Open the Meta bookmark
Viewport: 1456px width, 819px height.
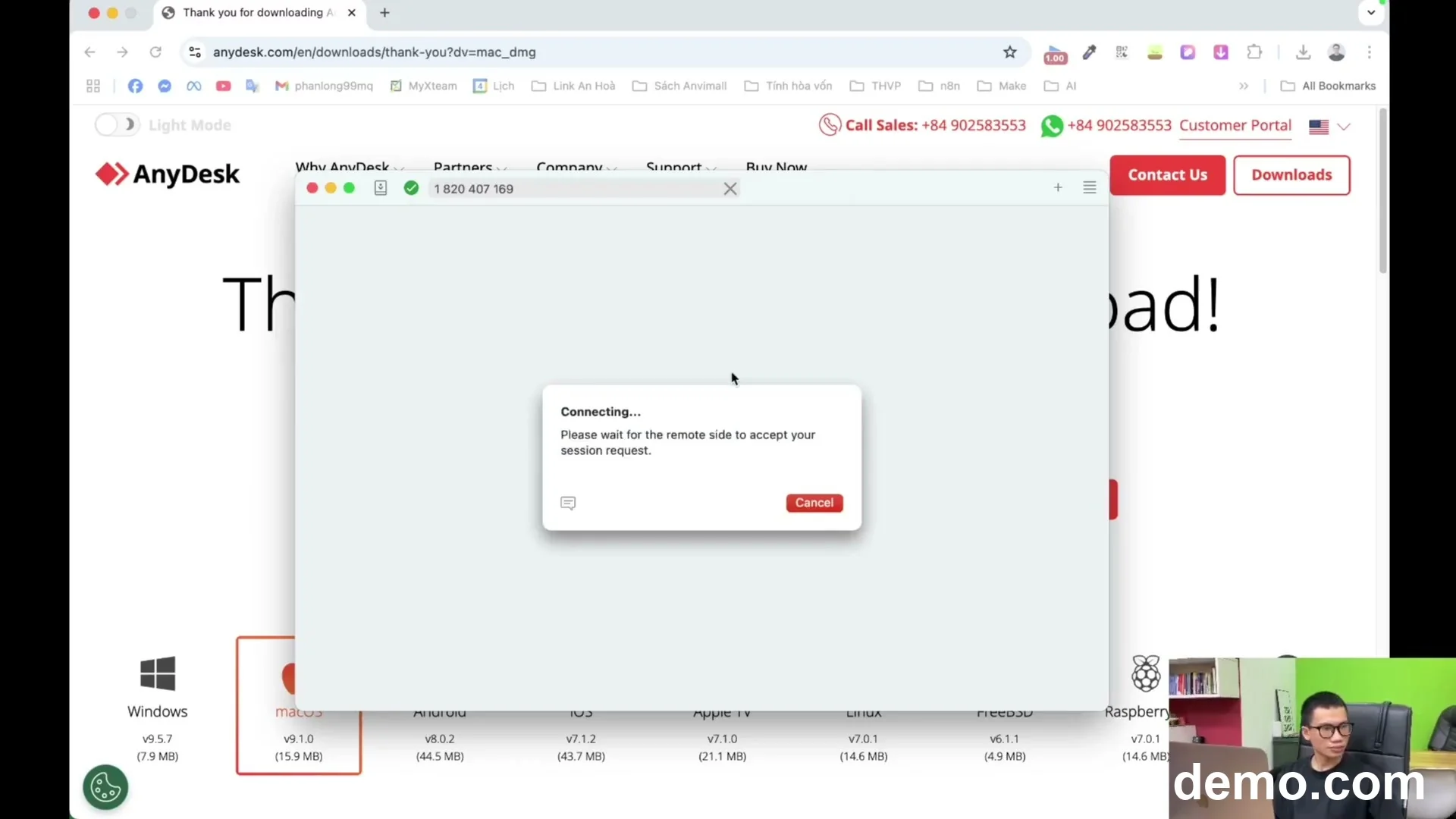[194, 86]
